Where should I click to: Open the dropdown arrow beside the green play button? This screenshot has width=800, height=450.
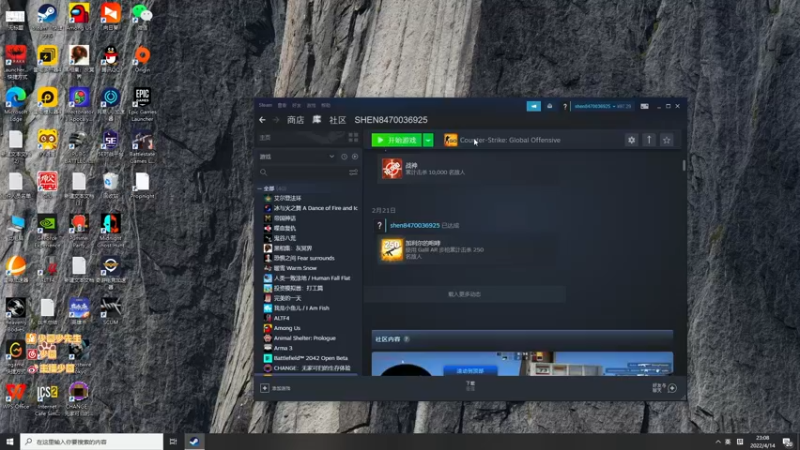point(428,140)
